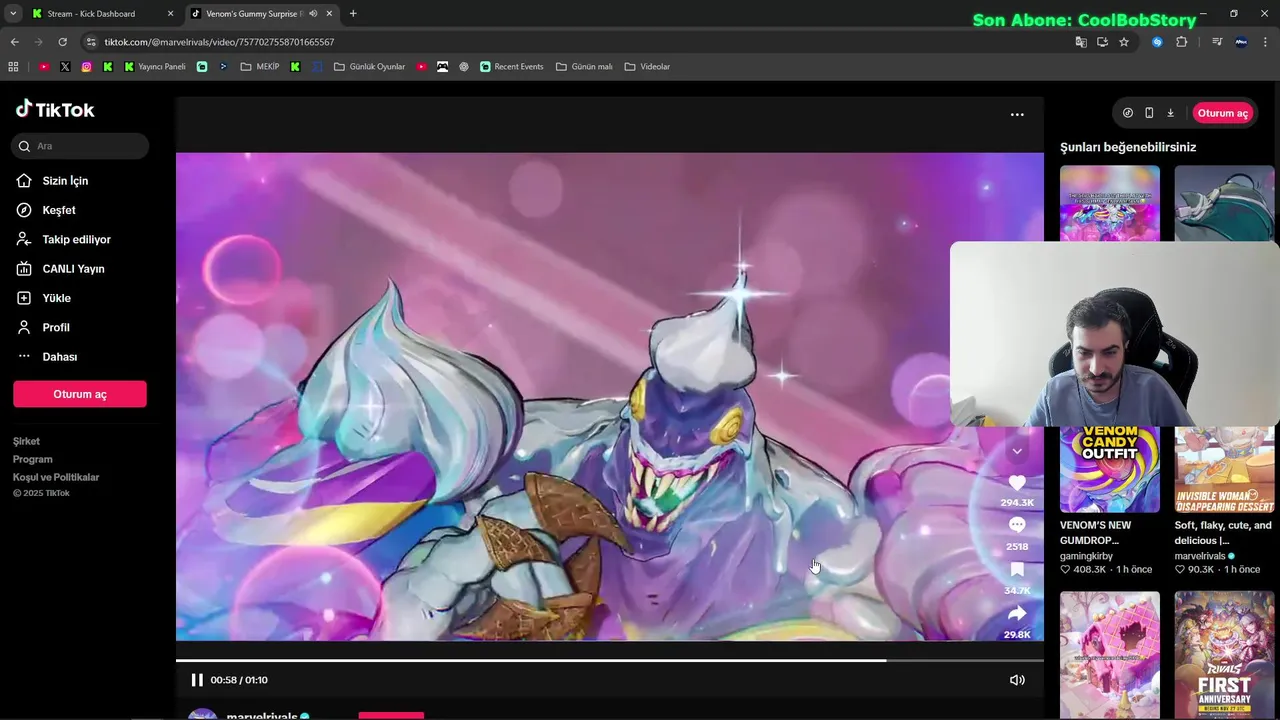Open Rivals First Anniversary video thumbnail
This screenshot has width=1280, height=720.
(1225, 655)
